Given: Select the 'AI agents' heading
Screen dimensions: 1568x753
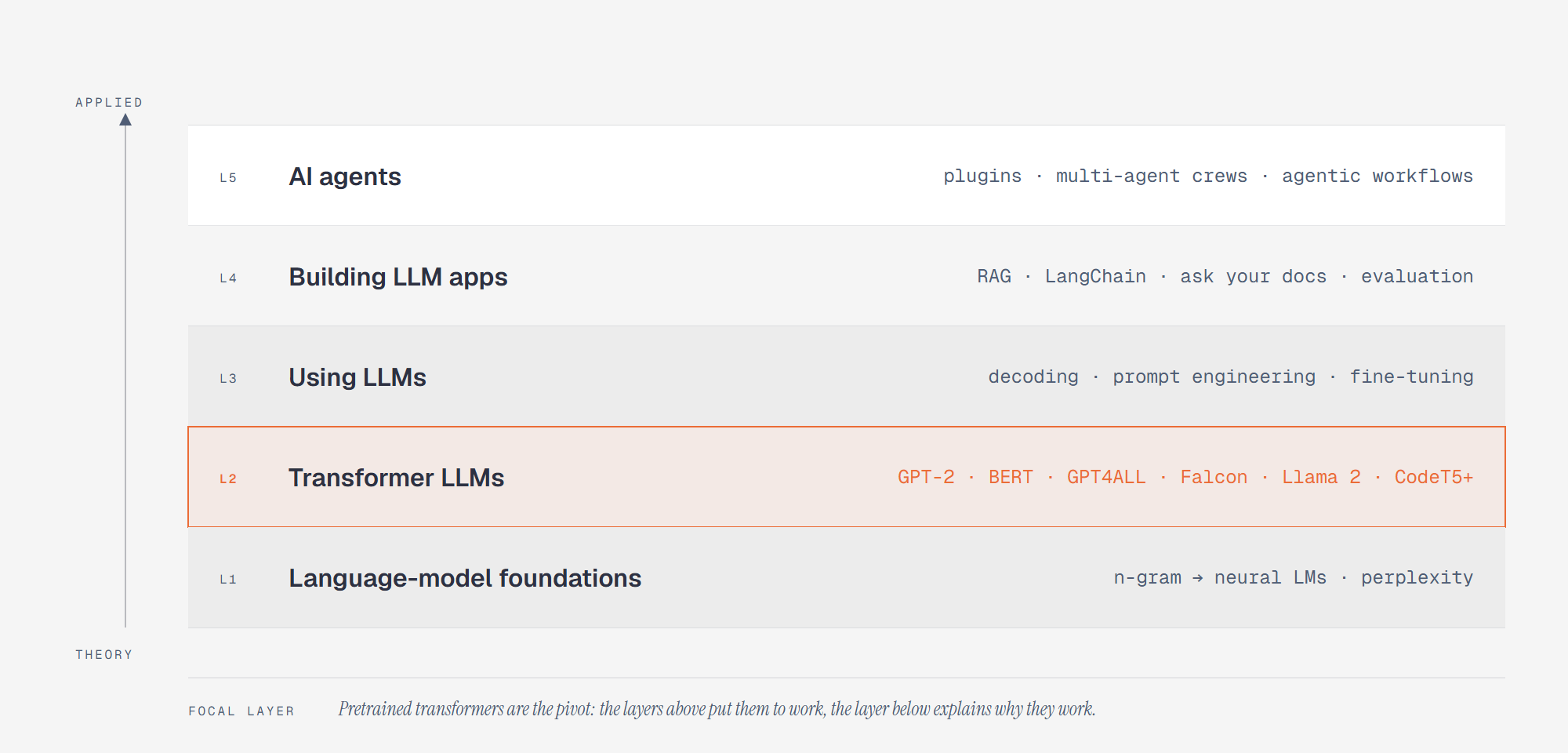Looking at the screenshot, I should click(345, 176).
